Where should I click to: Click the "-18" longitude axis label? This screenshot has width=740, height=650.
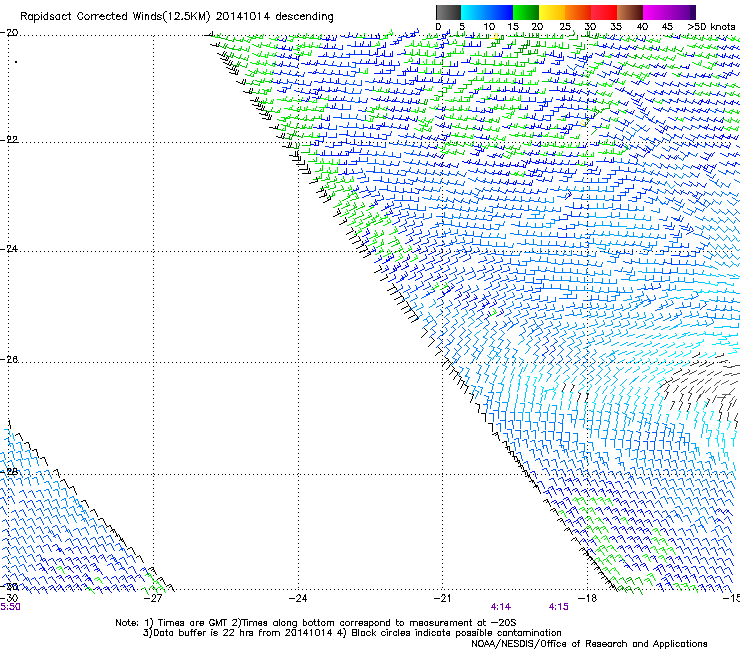(x=588, y=599)
